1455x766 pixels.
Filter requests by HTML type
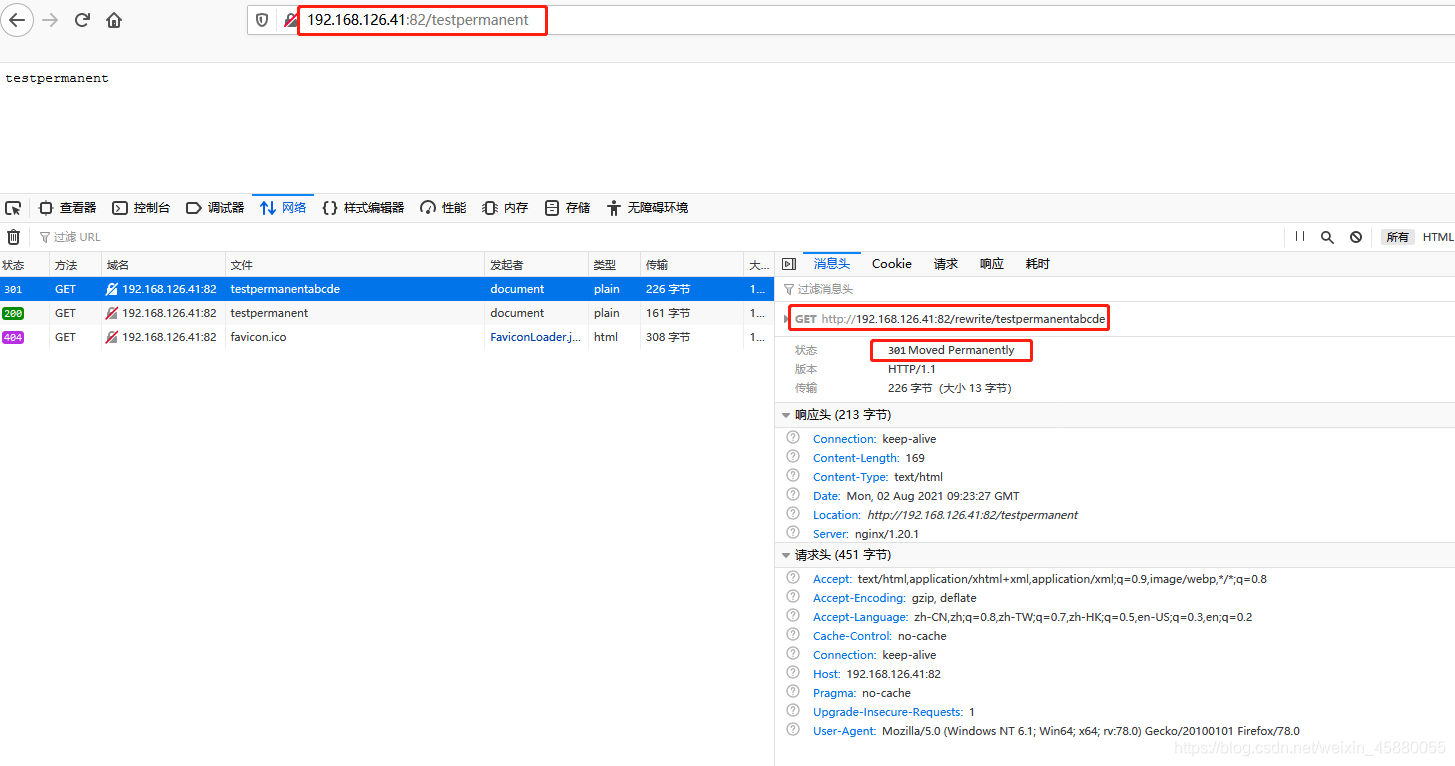coord(1438,237)
